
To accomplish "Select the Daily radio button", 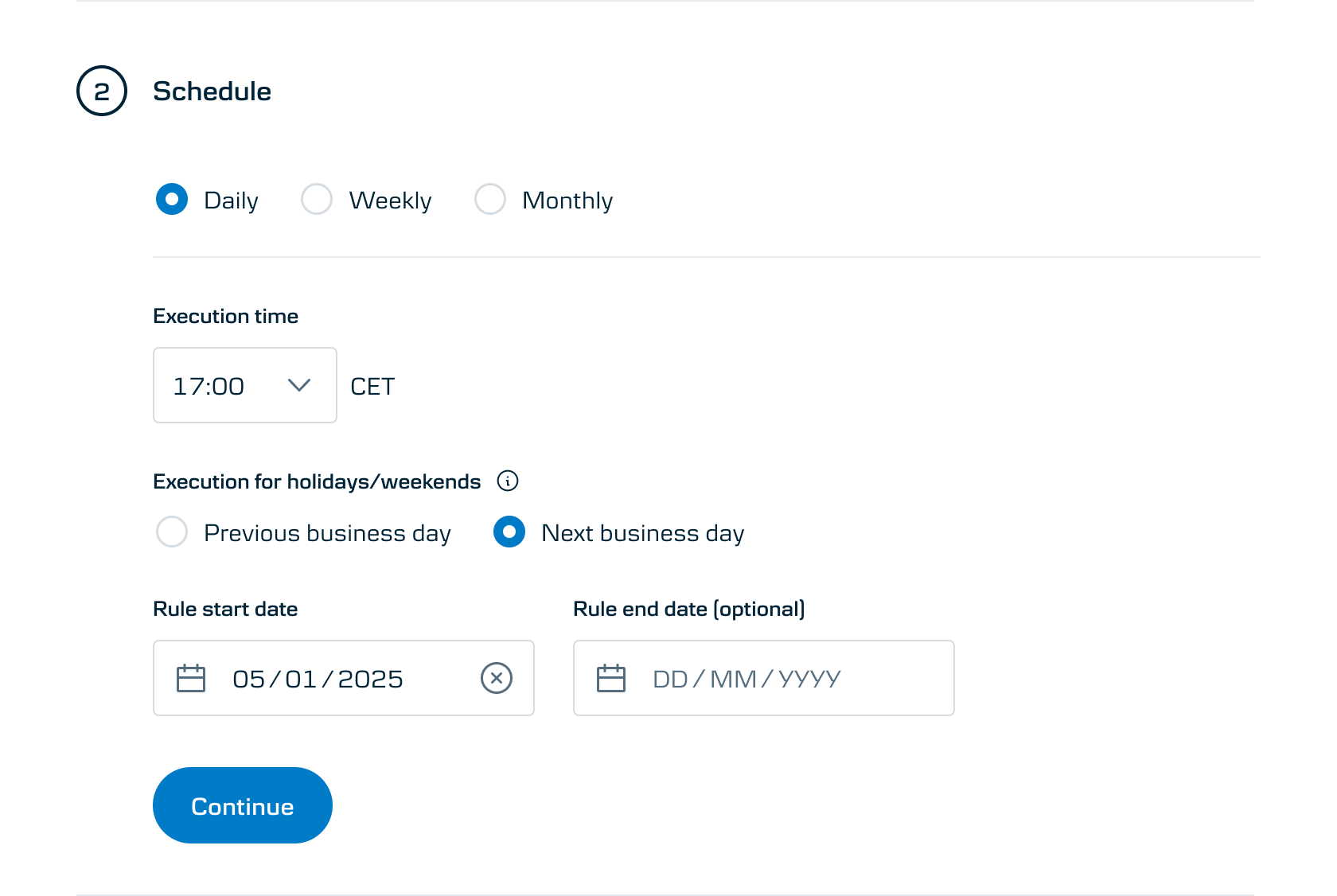I will click(x=172, y=200).
